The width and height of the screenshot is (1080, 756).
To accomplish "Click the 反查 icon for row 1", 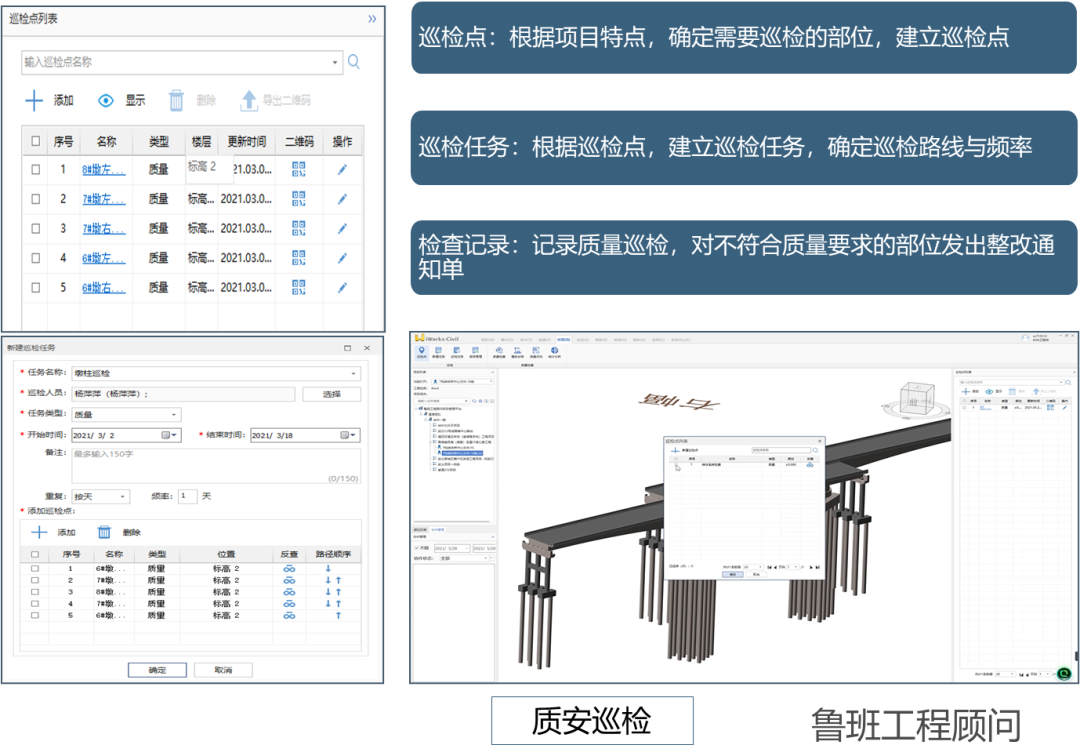I will click(x=289, y=569).
